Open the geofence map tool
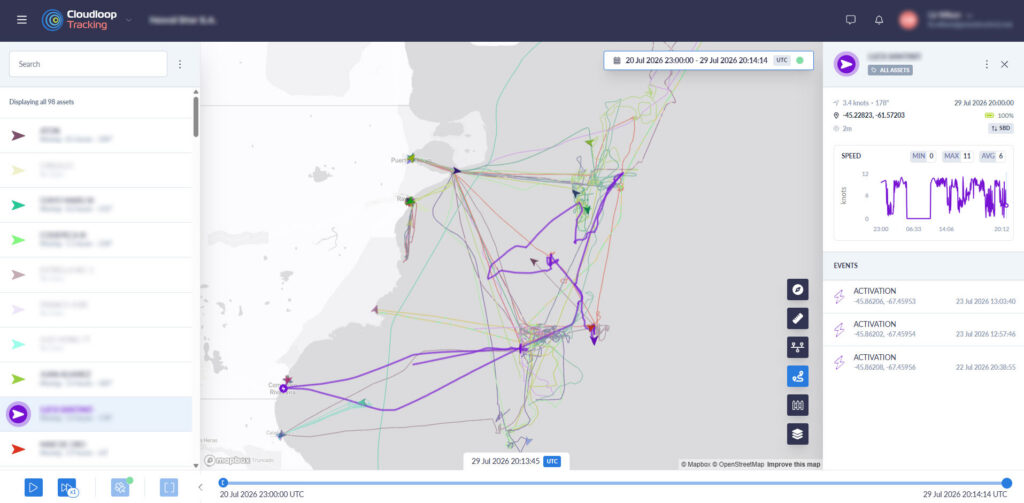Viewport: 1024px width, 503px height. (797, 405)
